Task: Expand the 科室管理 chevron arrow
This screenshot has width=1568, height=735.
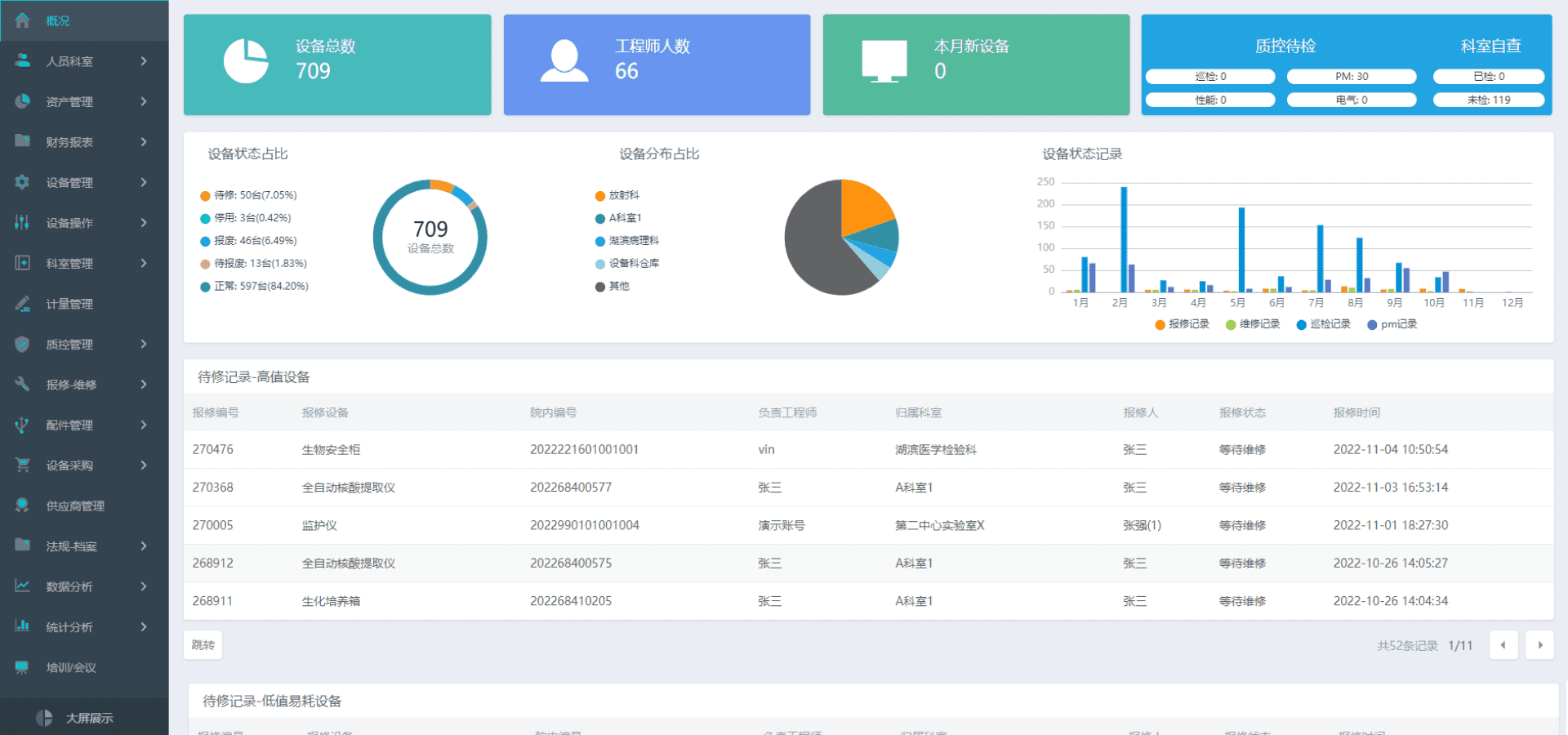Action: [x=144, y=263]
